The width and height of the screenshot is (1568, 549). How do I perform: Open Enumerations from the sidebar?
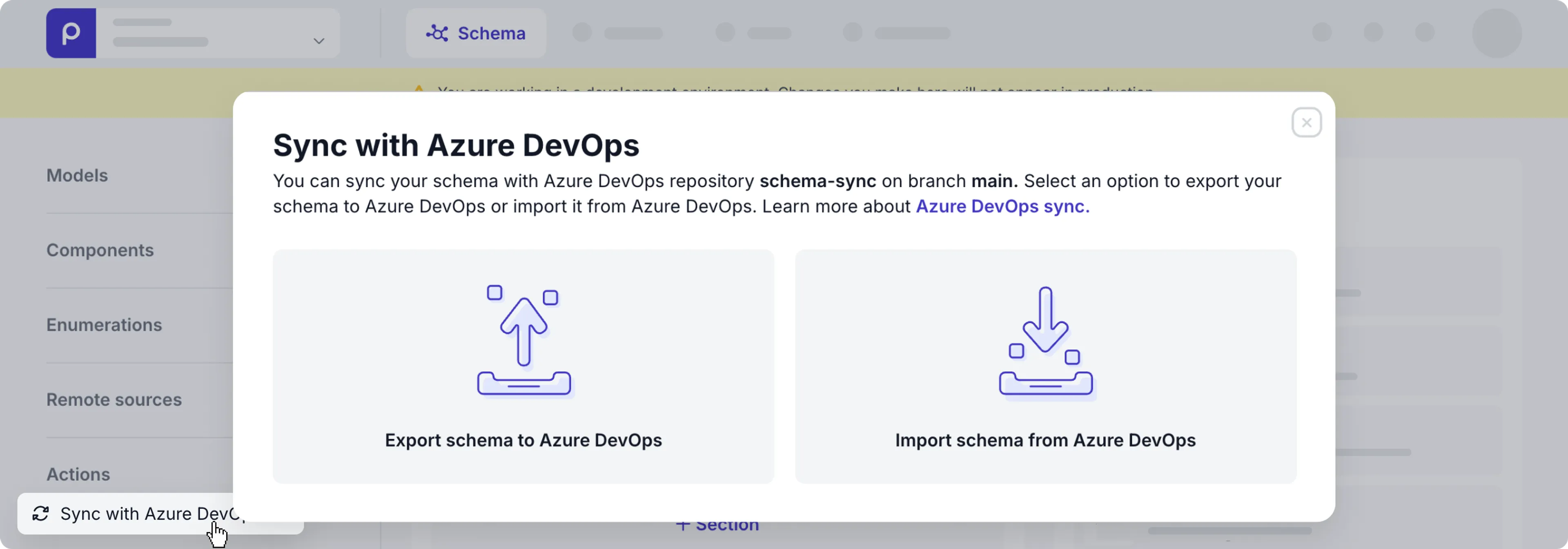[104, 324]
